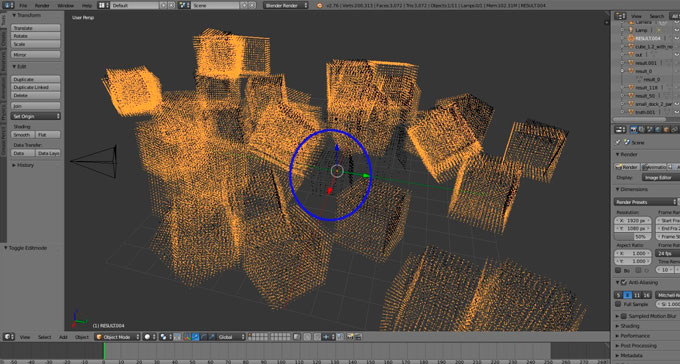The width and height of the screenshot is (680, 364).
Task: Click the info editor type icon top-left
Action: click(9, 6)
